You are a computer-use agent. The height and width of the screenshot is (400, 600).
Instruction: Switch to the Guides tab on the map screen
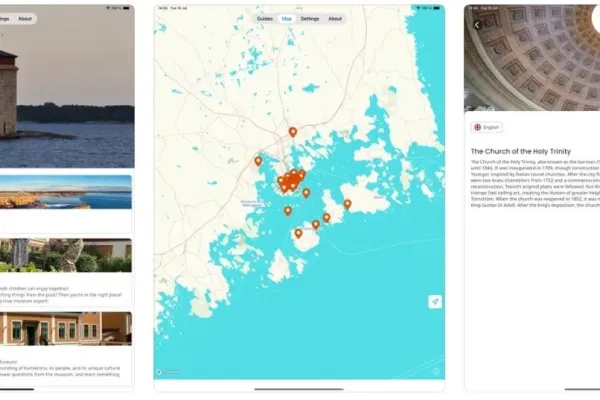pyautogui.click(x=264, y=19)
